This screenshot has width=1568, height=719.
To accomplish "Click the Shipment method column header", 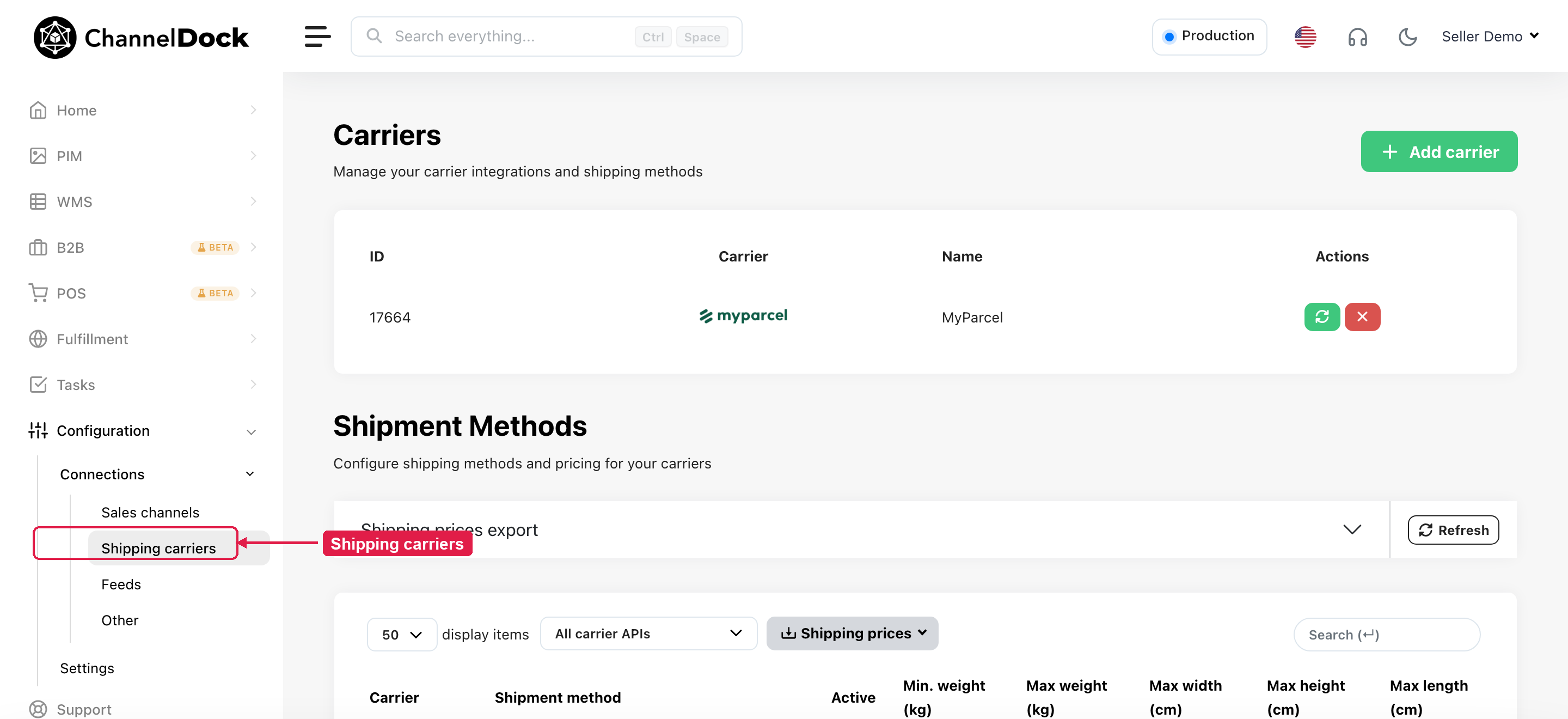I will pos(558,698).
